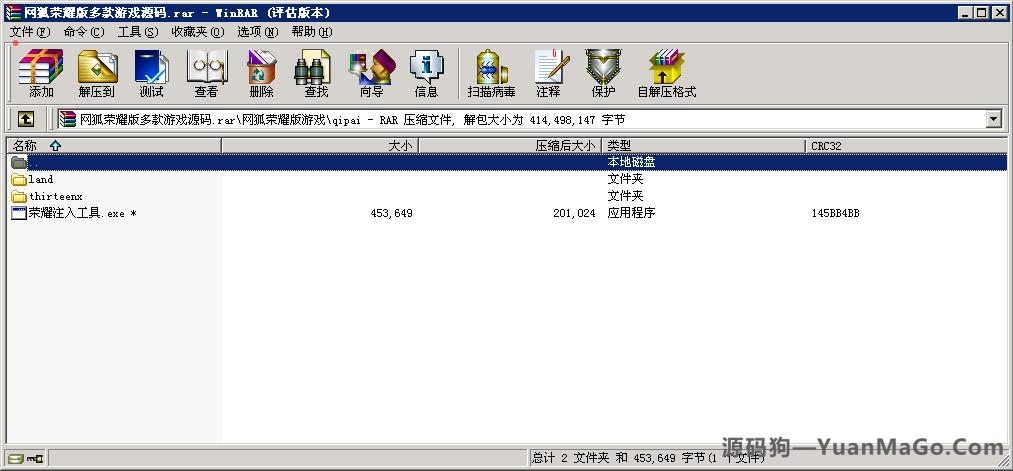
Task: Click the CRC value 145BB4BB
Action: click(x=835, y=213)
